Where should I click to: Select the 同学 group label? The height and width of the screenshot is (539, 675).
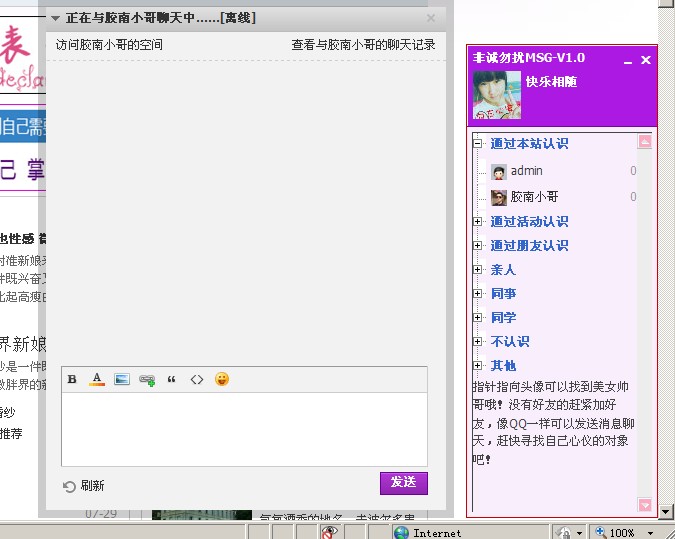tap(503, 317)
